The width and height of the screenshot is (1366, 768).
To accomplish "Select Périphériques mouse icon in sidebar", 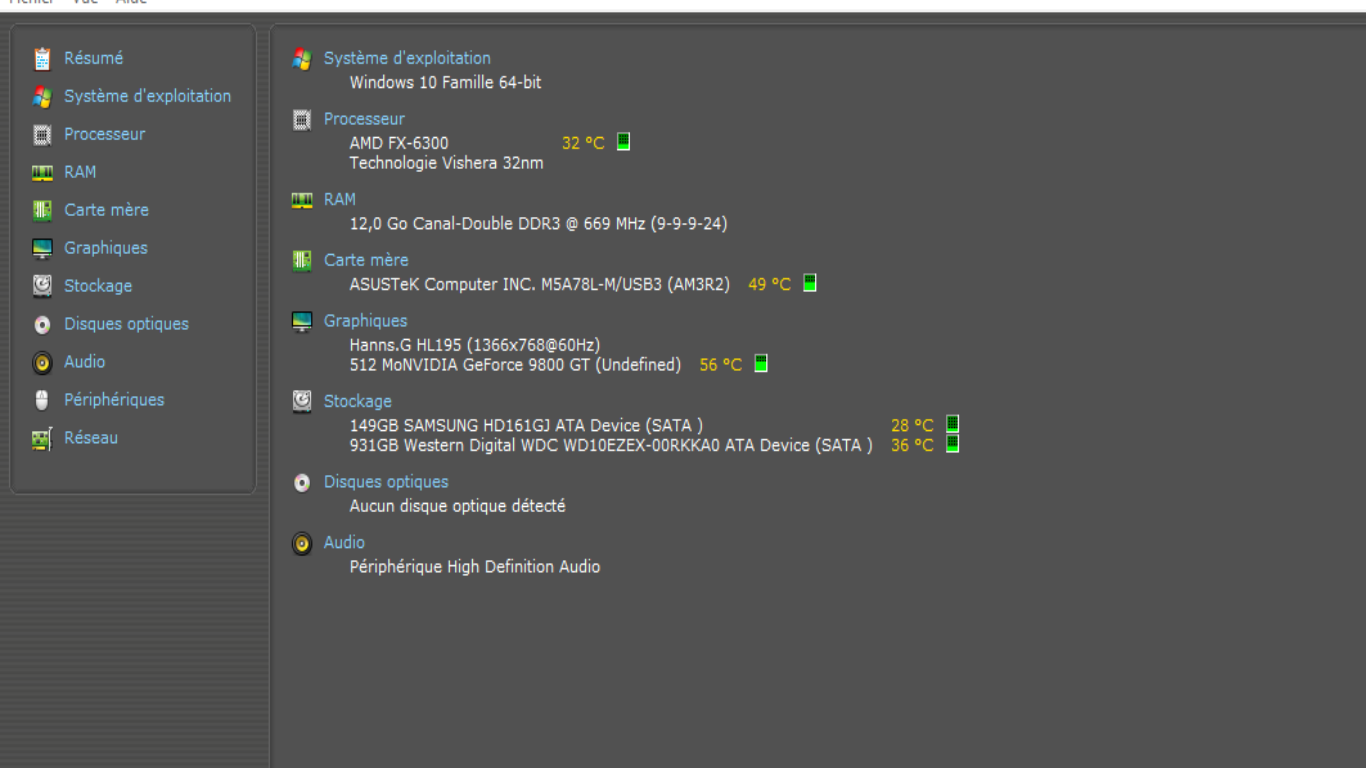I will click(42, 400).
